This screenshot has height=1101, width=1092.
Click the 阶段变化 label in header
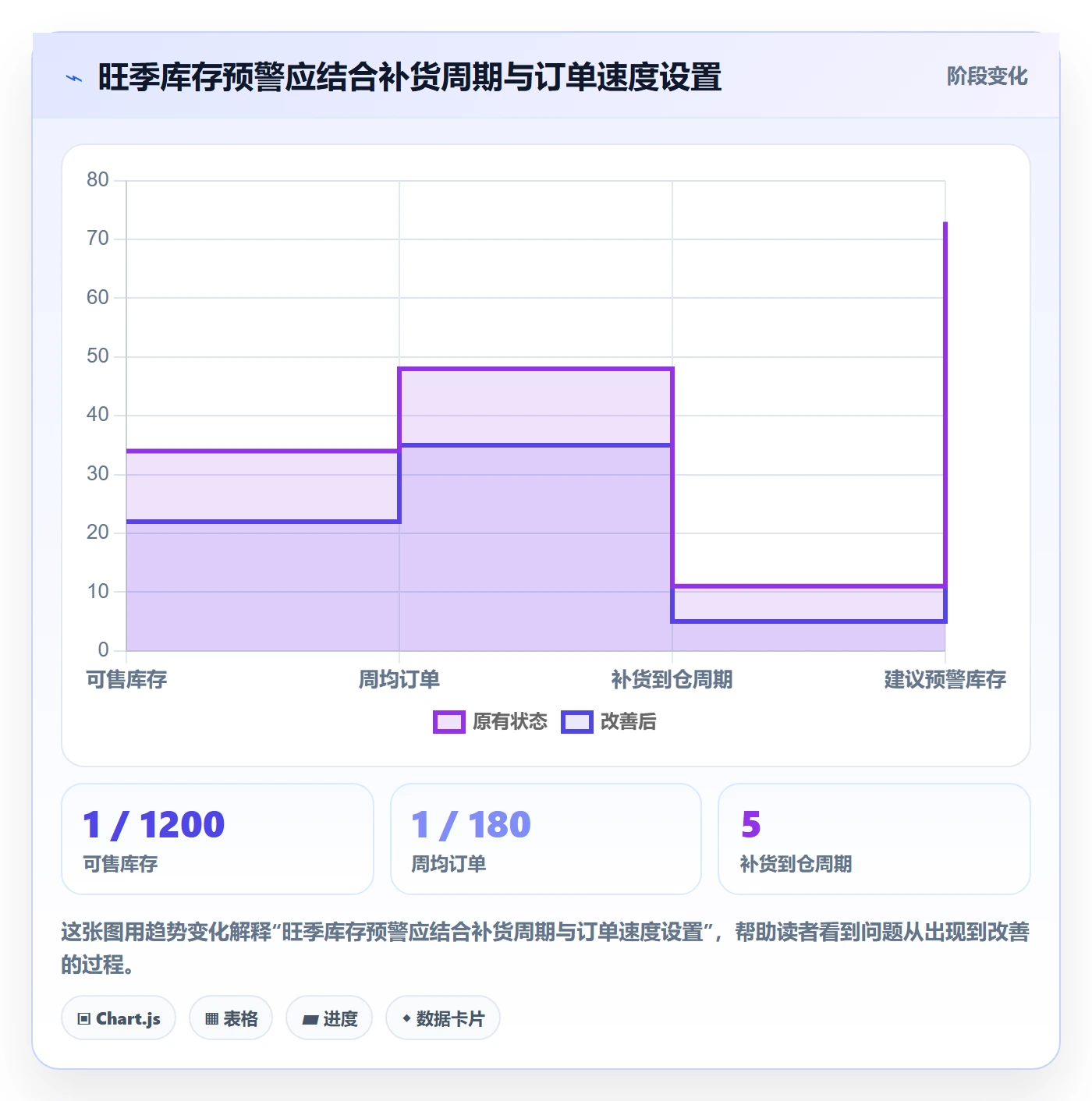tap(987, 76)
